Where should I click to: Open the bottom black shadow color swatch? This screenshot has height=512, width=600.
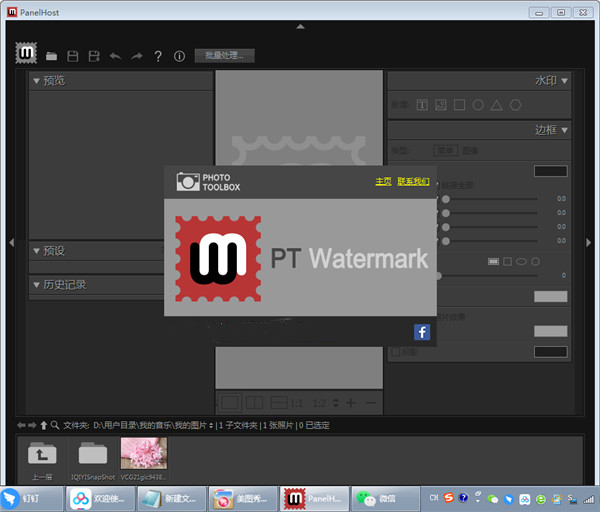point(551,352)
